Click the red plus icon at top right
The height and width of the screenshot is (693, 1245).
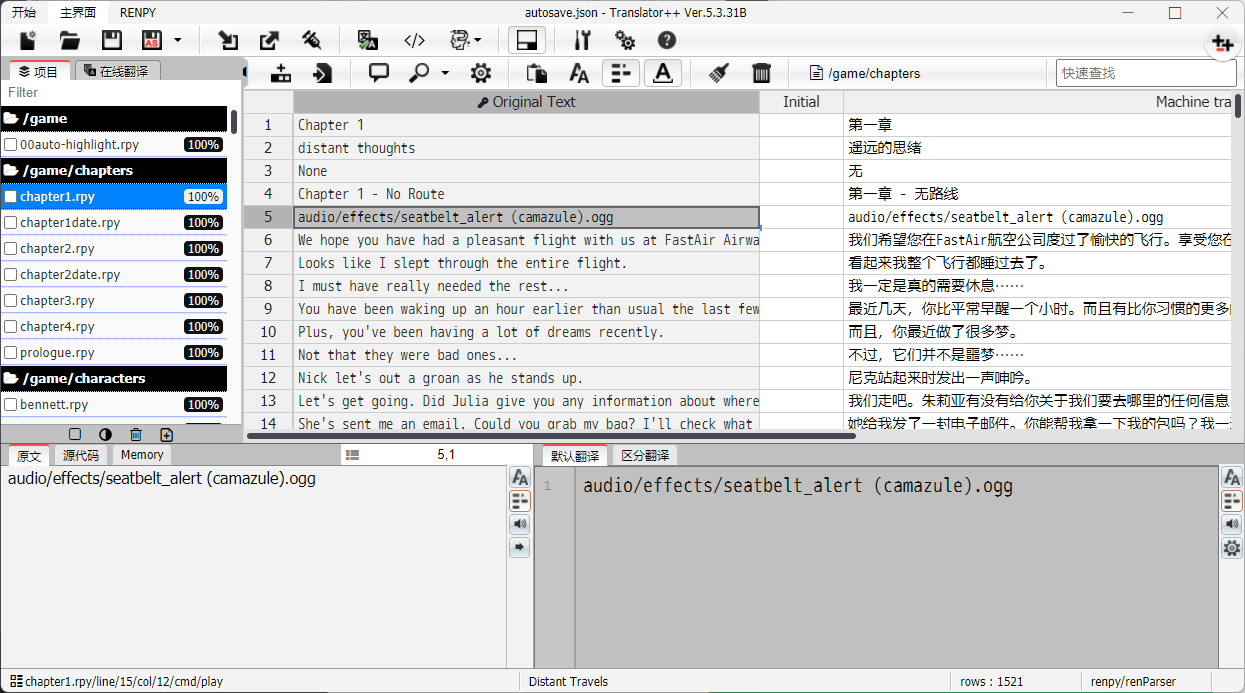(1221, 43)
